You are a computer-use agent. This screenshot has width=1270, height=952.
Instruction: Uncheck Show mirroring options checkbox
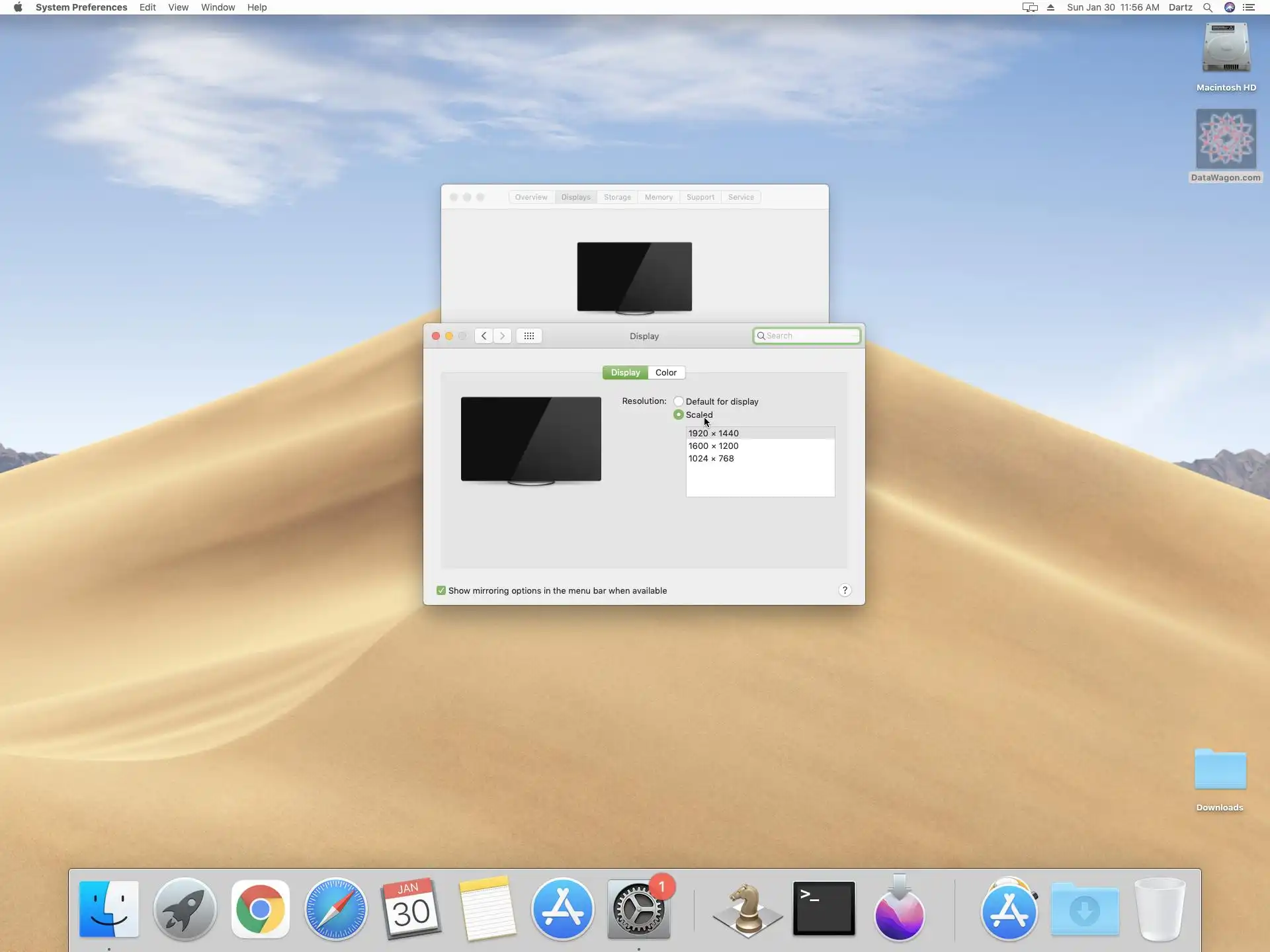click(x=441, y=590)
